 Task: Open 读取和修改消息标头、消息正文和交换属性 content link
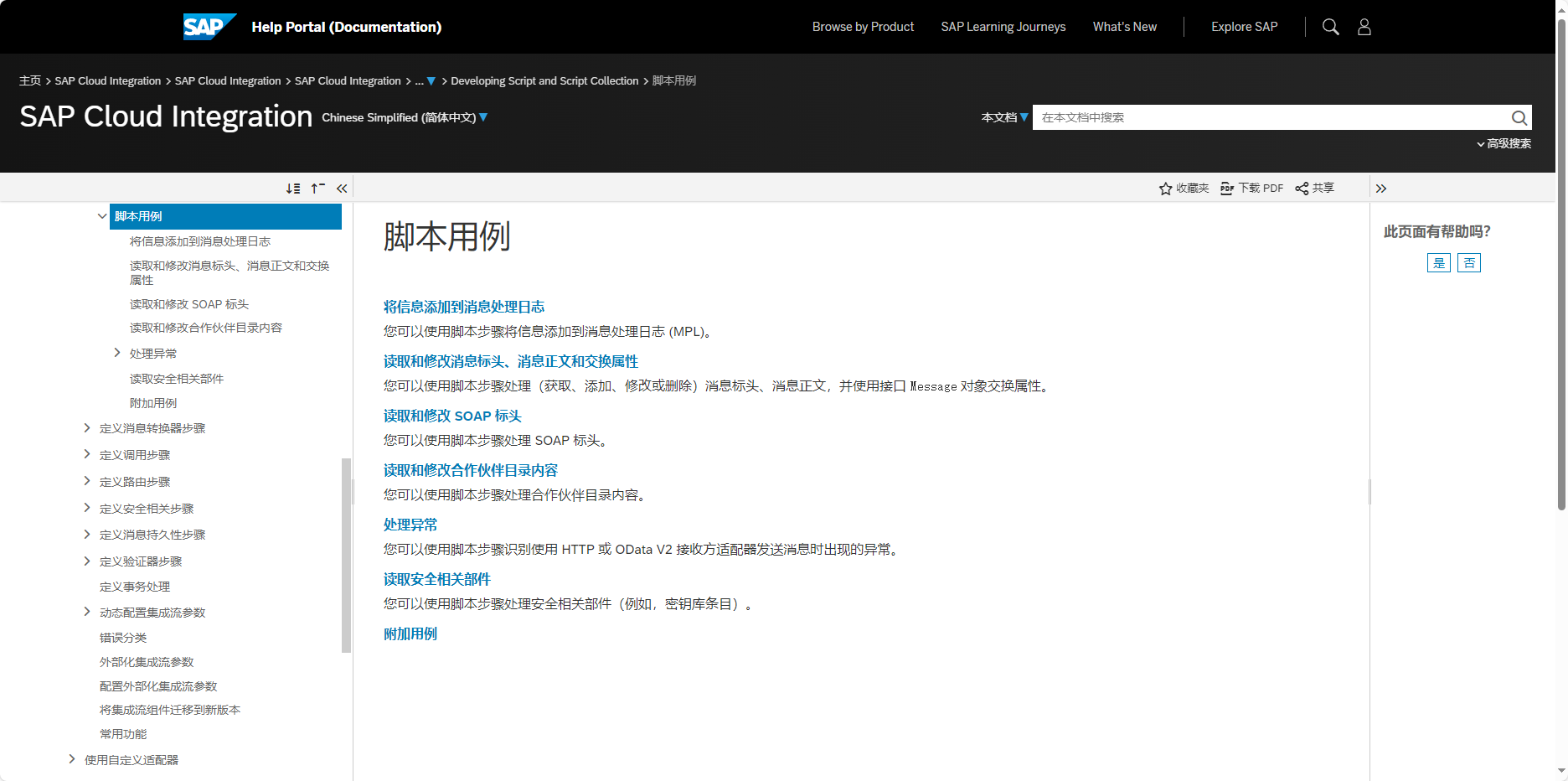coord(511,361)
